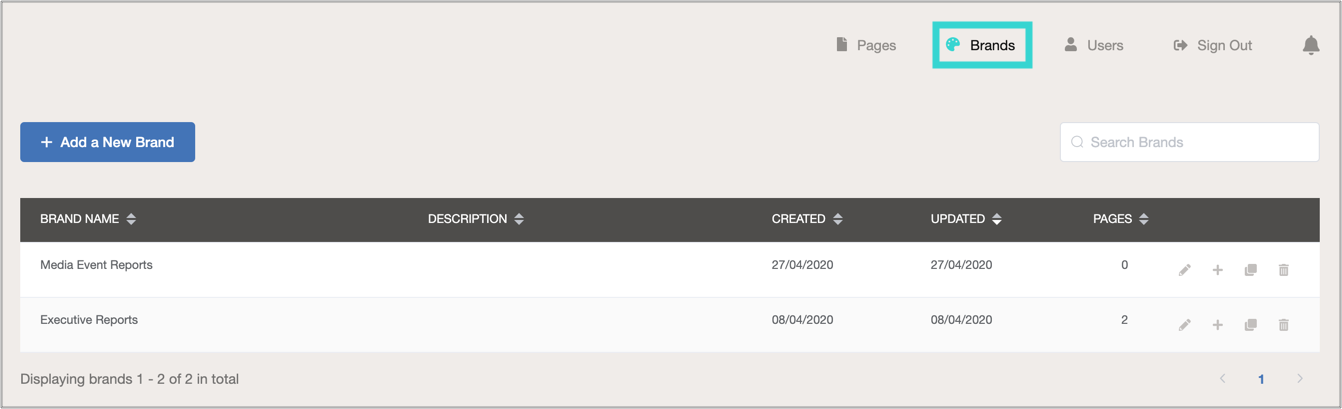Add a page to Executive Reports
This screenshot has width=1342, height=409.
[1217, 325]
